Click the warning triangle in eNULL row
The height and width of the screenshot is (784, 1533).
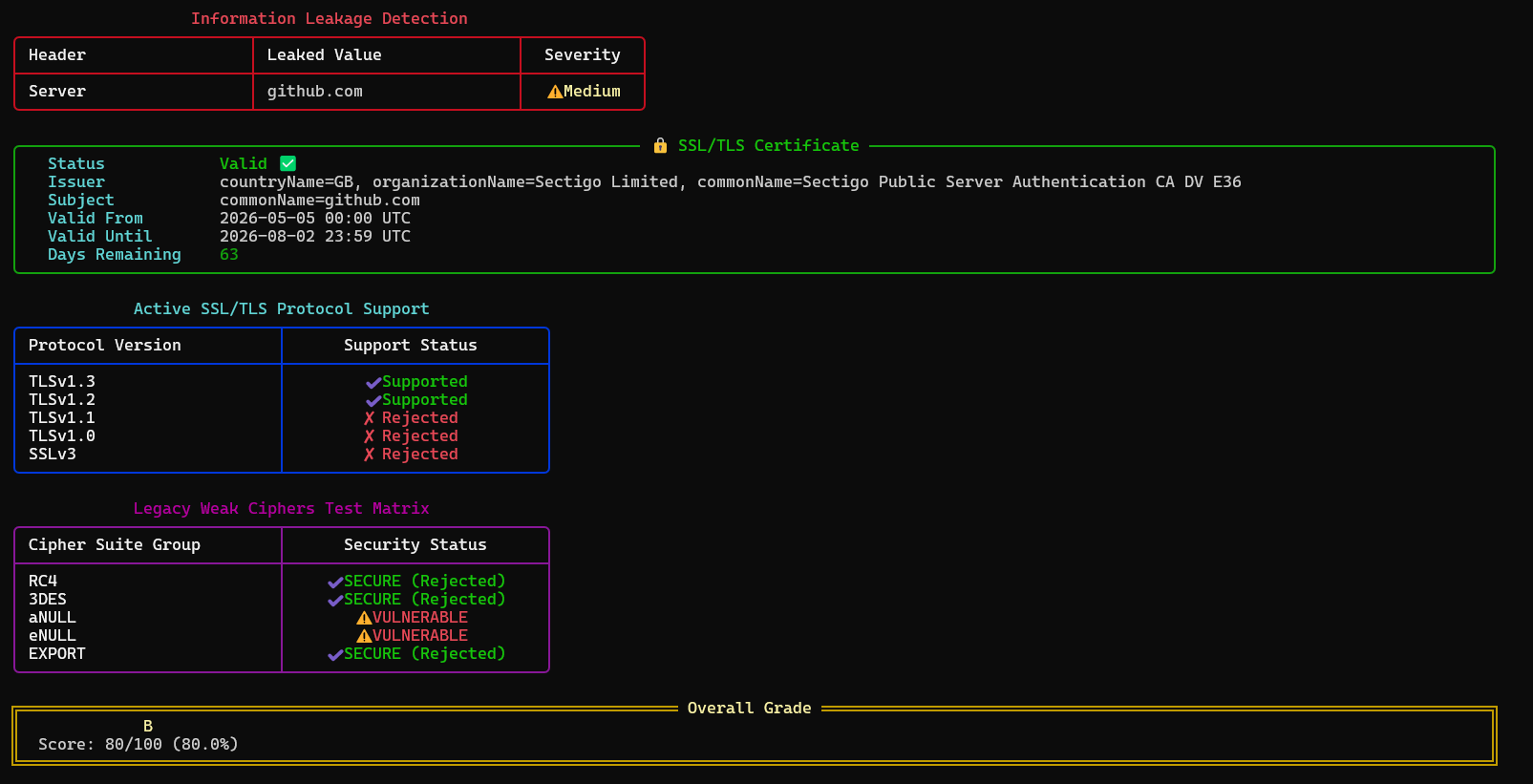click(364, 636)
